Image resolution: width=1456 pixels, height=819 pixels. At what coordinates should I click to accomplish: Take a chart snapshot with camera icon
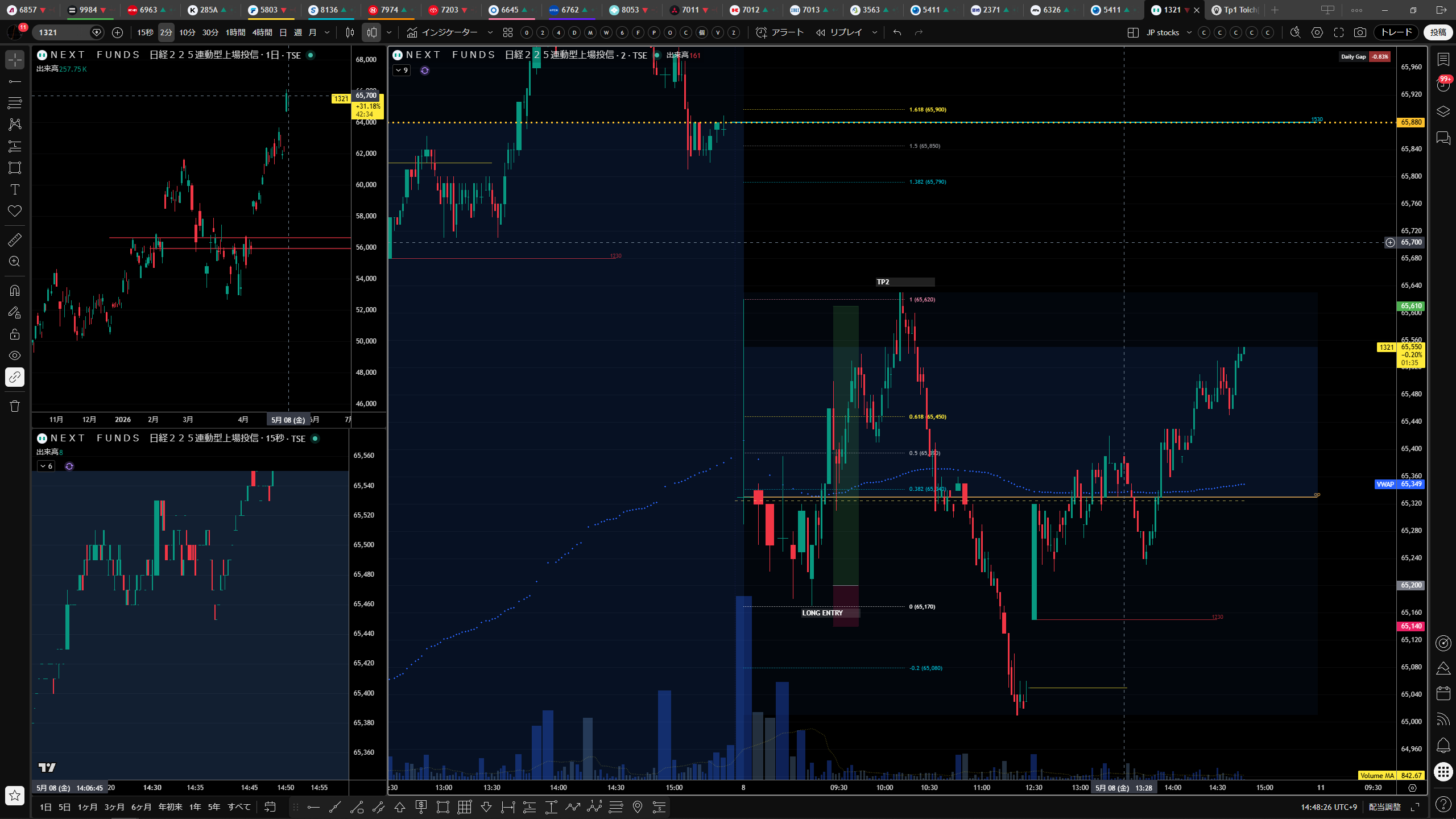[1360, 32]
